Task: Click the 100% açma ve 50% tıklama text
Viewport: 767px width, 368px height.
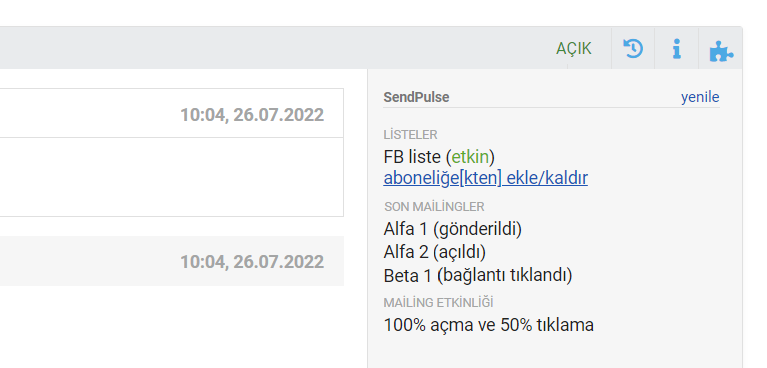Action: tap(488, 325)
